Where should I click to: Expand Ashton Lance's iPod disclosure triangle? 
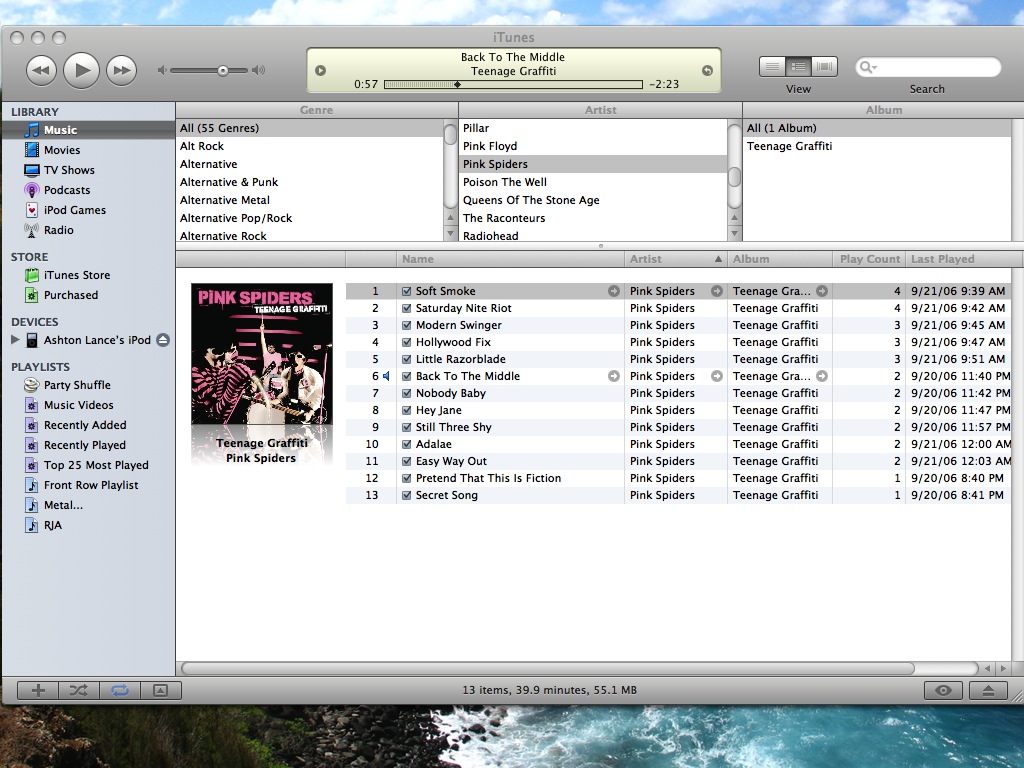coord(15,340)
